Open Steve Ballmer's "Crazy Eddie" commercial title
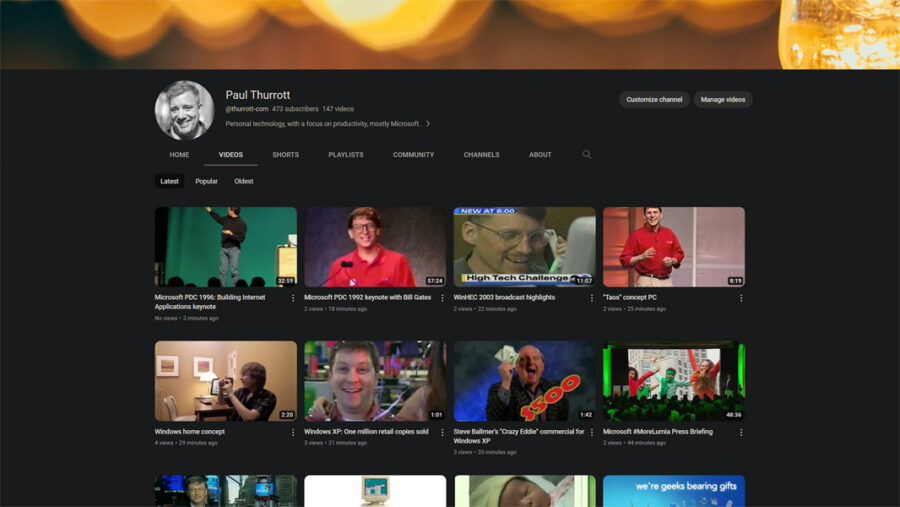This screenshot has height=507, width=900. (519, 436)
